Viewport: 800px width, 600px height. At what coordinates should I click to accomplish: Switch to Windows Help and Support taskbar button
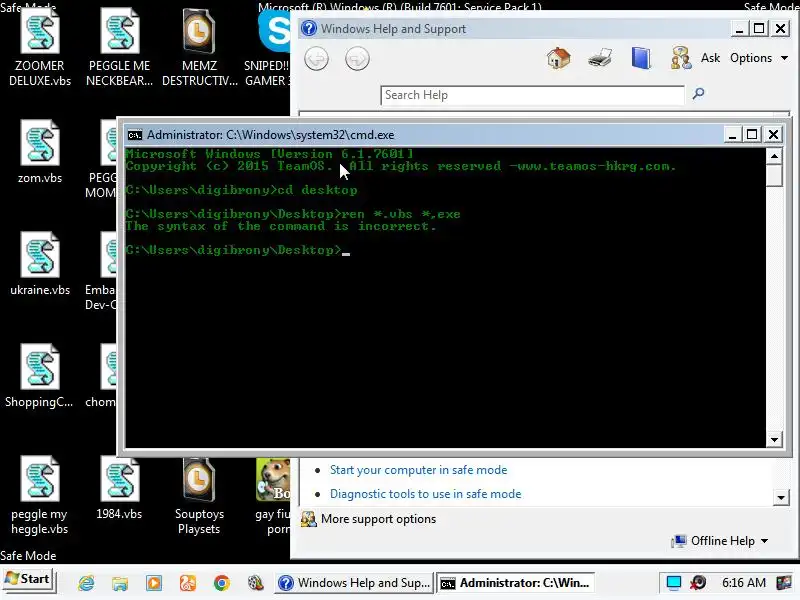coord(354,583)
